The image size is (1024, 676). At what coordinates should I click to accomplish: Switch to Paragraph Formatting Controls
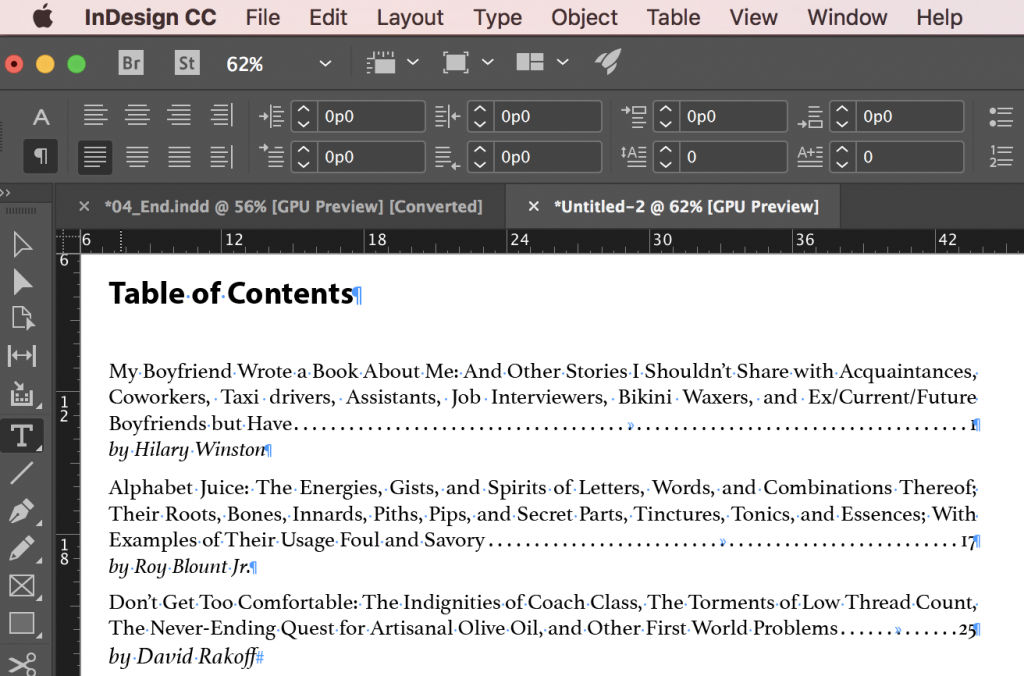point(40,156)
